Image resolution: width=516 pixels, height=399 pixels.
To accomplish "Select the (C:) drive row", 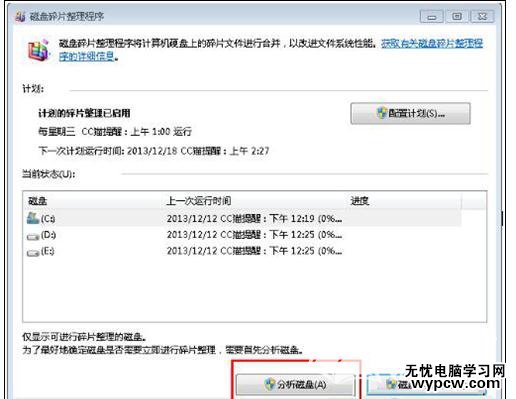I will click(x=243, y=218).
